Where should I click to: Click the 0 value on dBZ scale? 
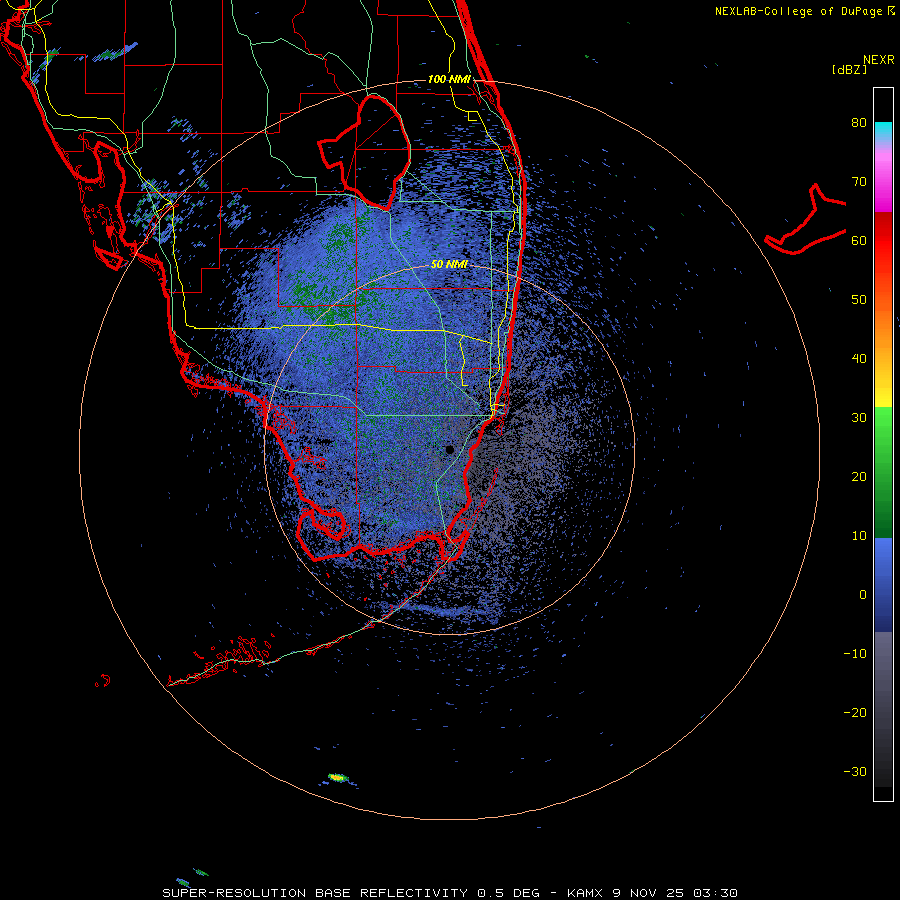863,595
